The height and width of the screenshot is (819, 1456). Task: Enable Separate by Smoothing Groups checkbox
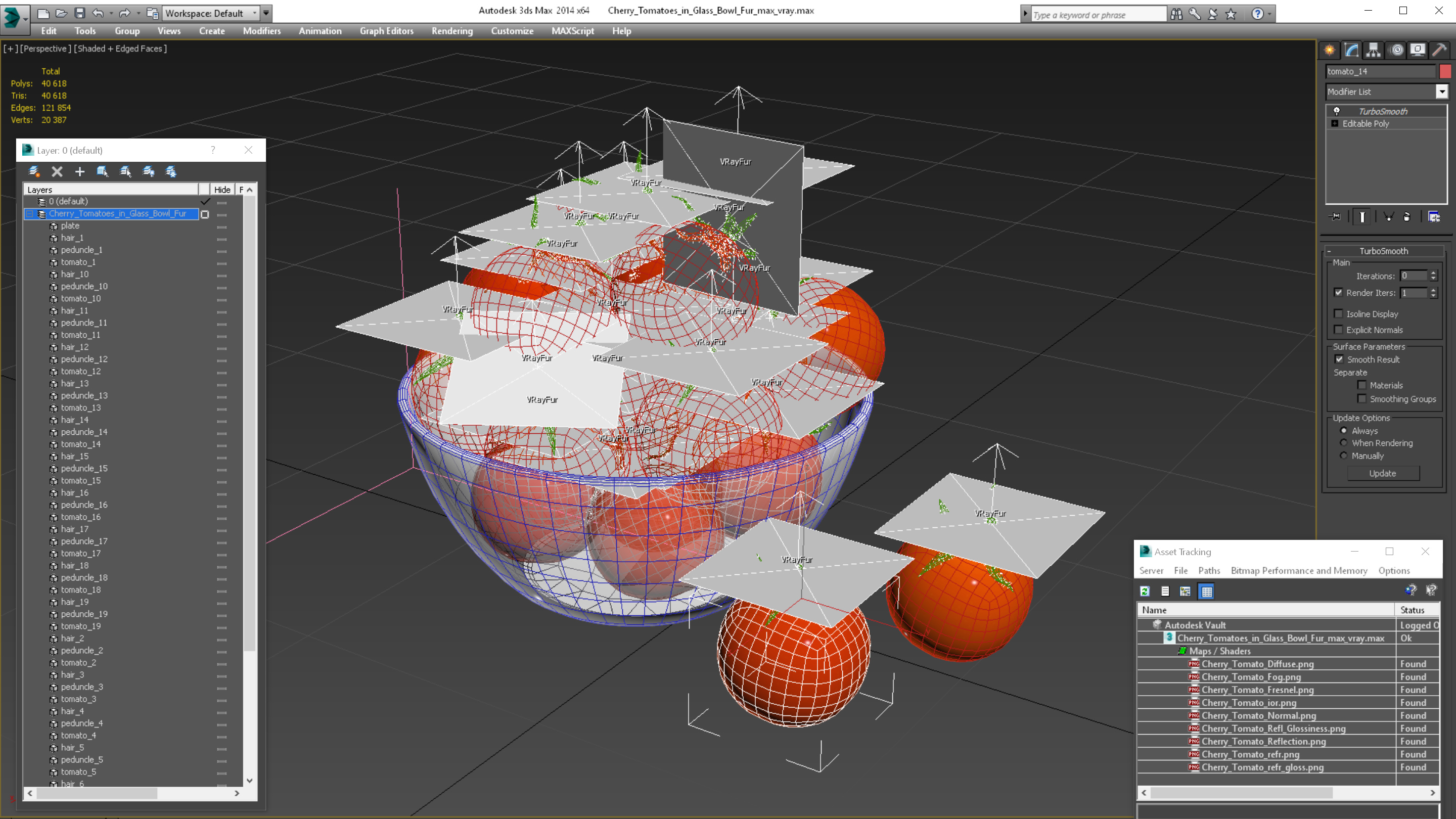pyautogui.click(x=1362, y=399)
